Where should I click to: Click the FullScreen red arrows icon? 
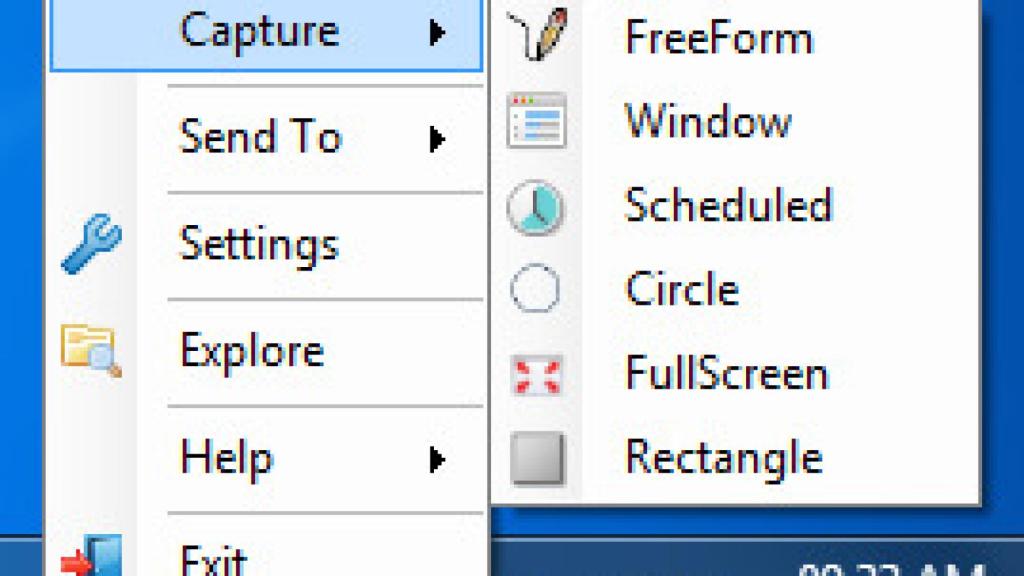[x=537, y=375]
